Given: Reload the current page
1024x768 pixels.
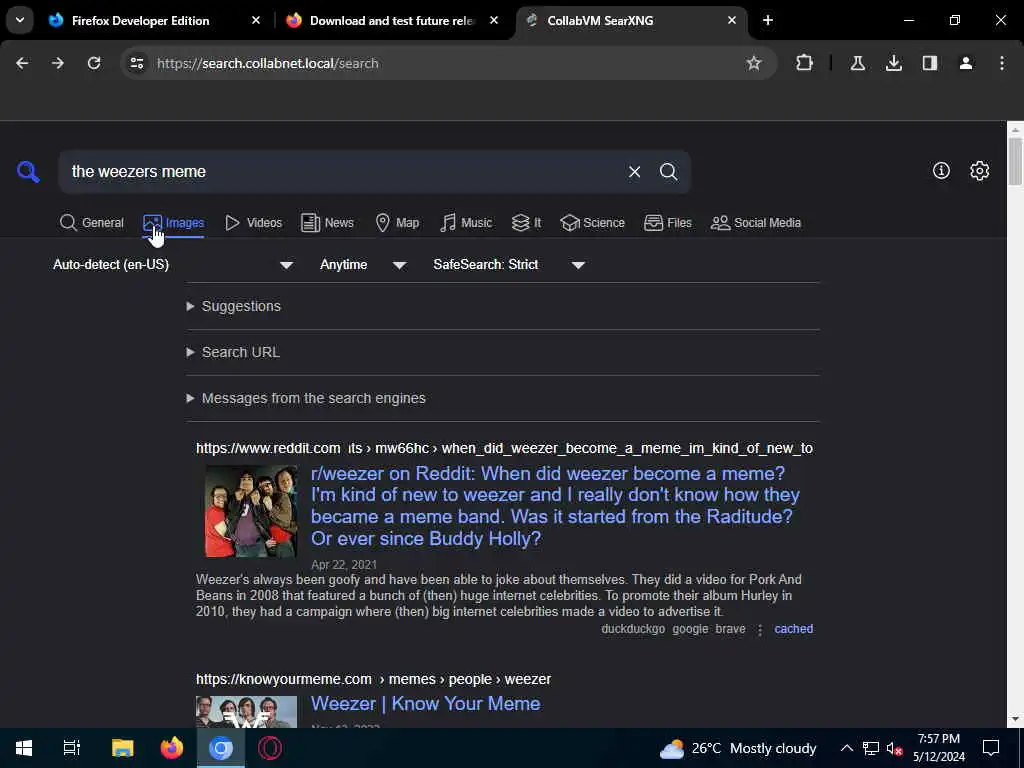Looking at the screenshot, I should tap(94, 63).
